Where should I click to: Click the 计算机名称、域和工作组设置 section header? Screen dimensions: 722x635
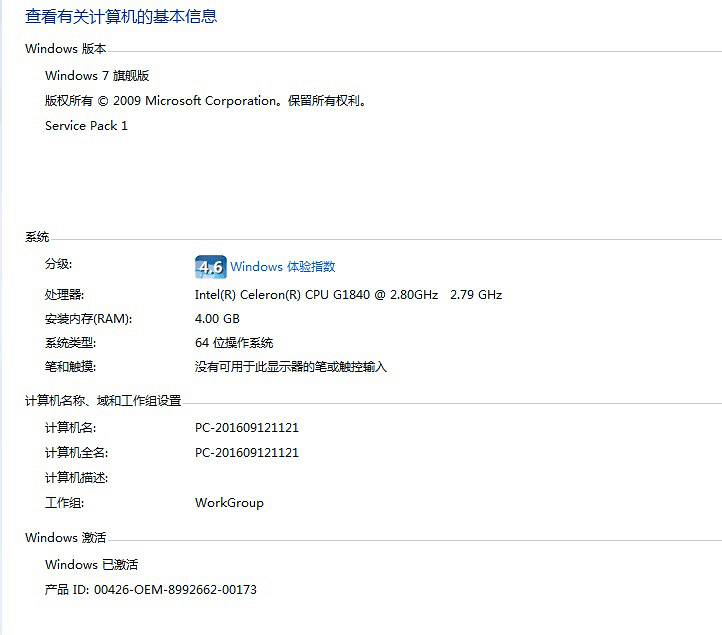pos(103,401)
